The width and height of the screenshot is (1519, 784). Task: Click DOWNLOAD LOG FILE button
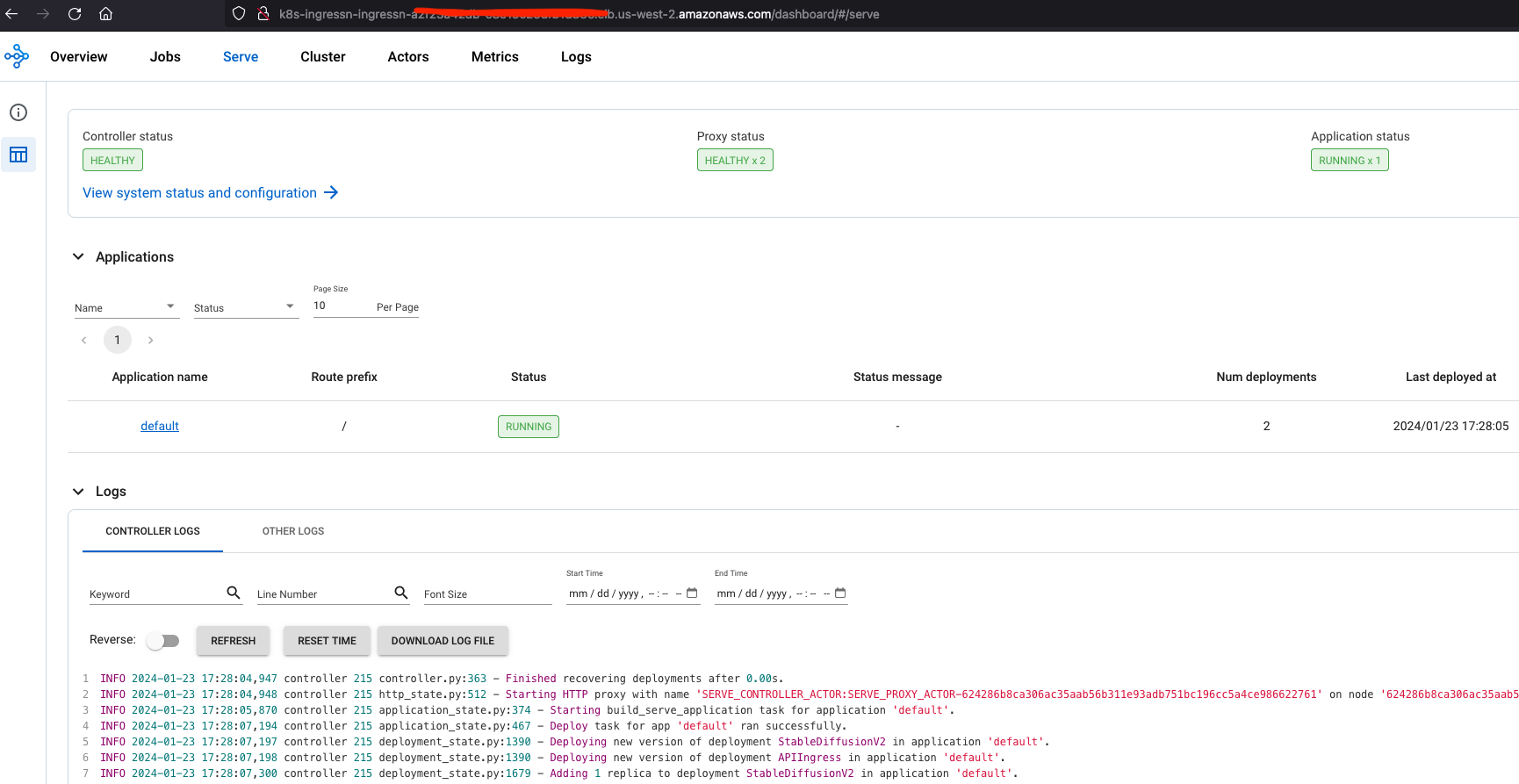click(443, 641)
